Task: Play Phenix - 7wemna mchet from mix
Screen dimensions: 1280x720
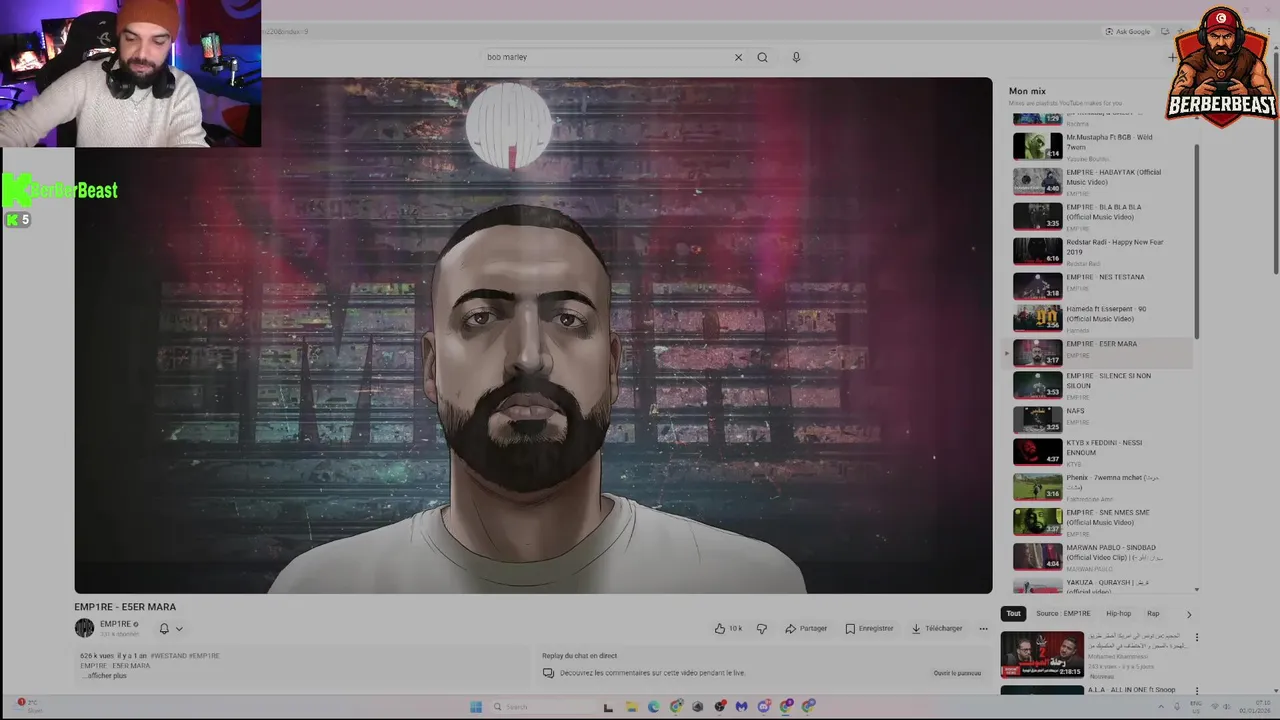Action: point(1100,487)
